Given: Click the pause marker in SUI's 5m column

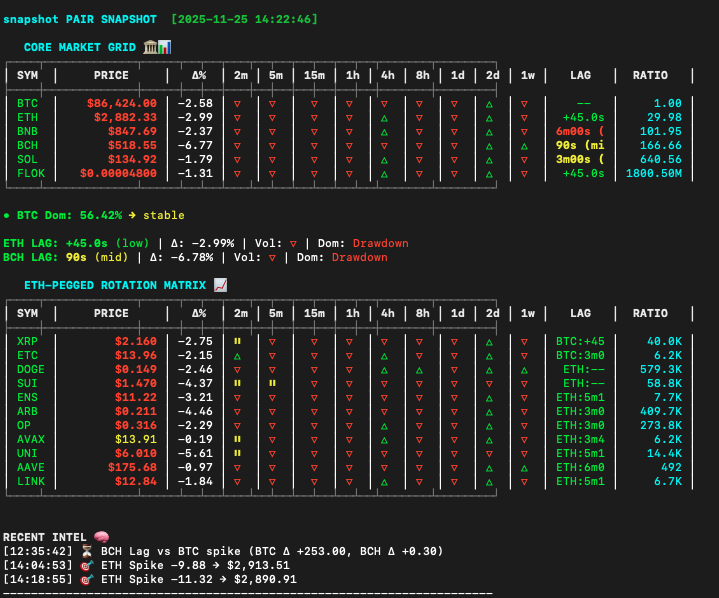Looking at the screenshot, I should point(272,383).
